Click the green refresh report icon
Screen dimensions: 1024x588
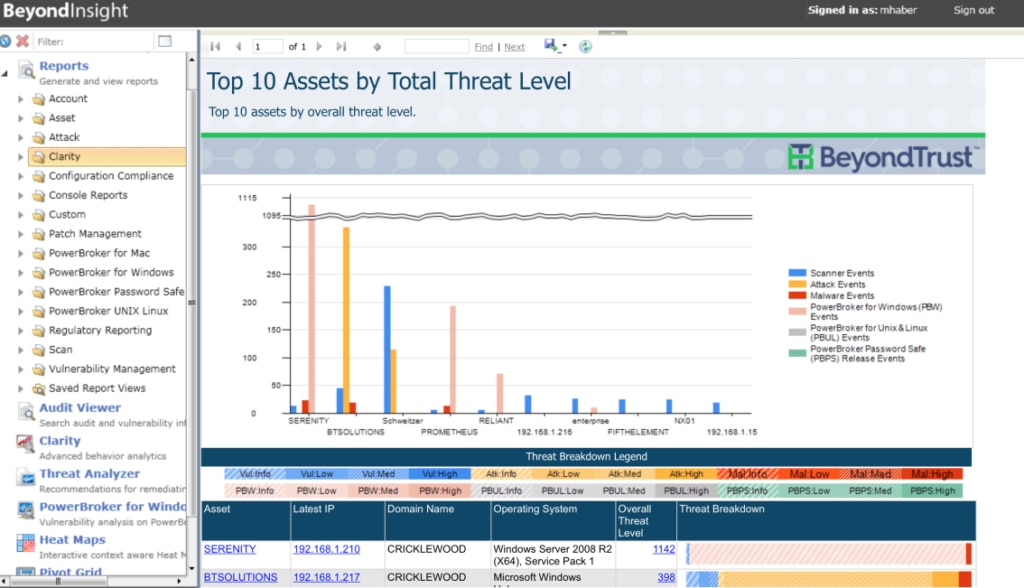click(x=585, y=46)
